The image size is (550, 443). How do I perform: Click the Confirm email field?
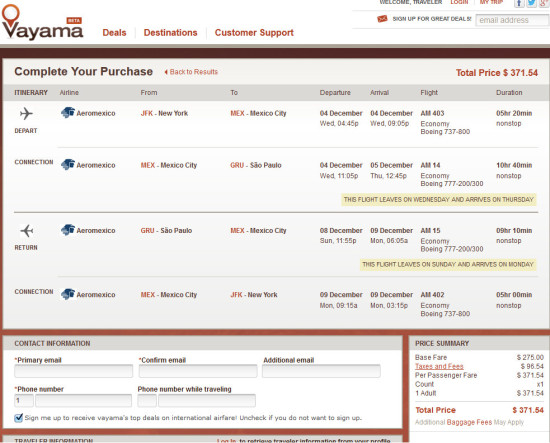coord(198,371)
